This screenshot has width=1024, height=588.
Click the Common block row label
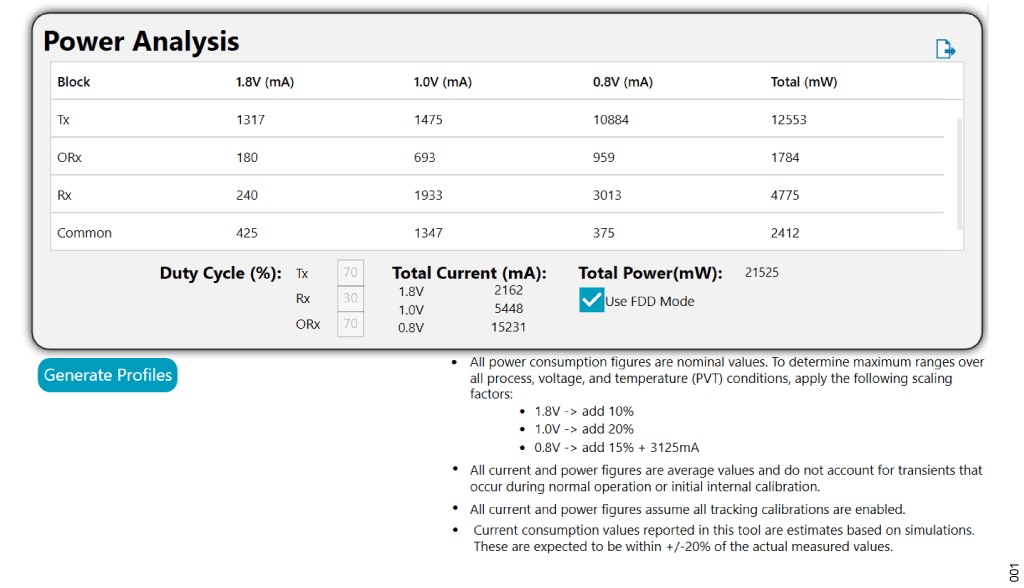click(x=85, y=233)
